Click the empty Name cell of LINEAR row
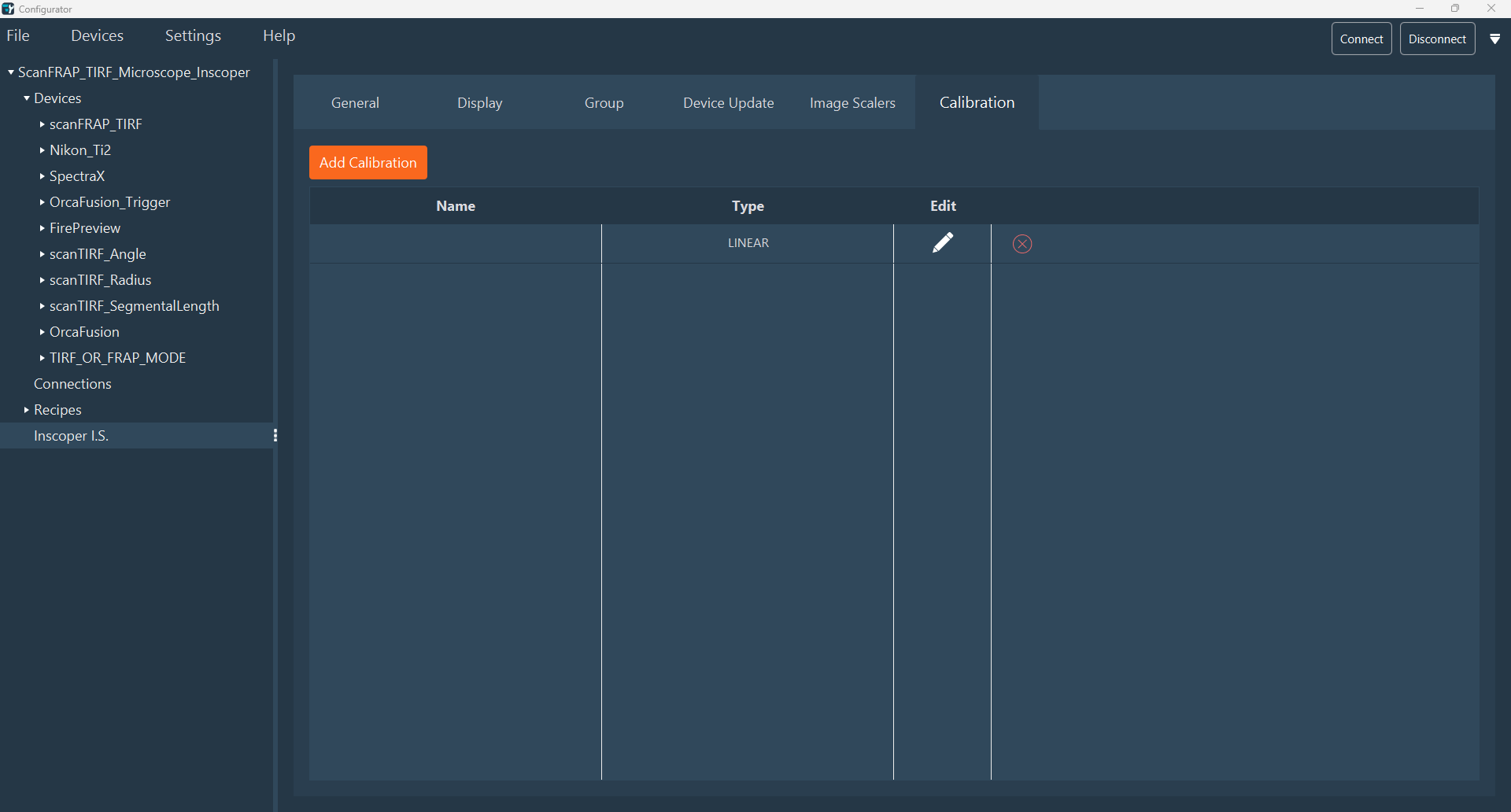1511x812 pixels. click(x=455, y=243)
